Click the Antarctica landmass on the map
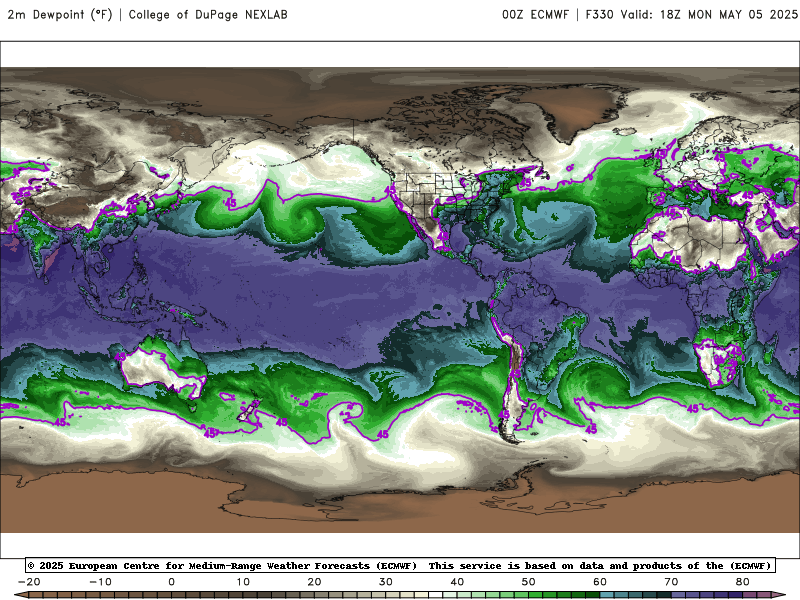The image size is (800, 600). coord(400,503)
